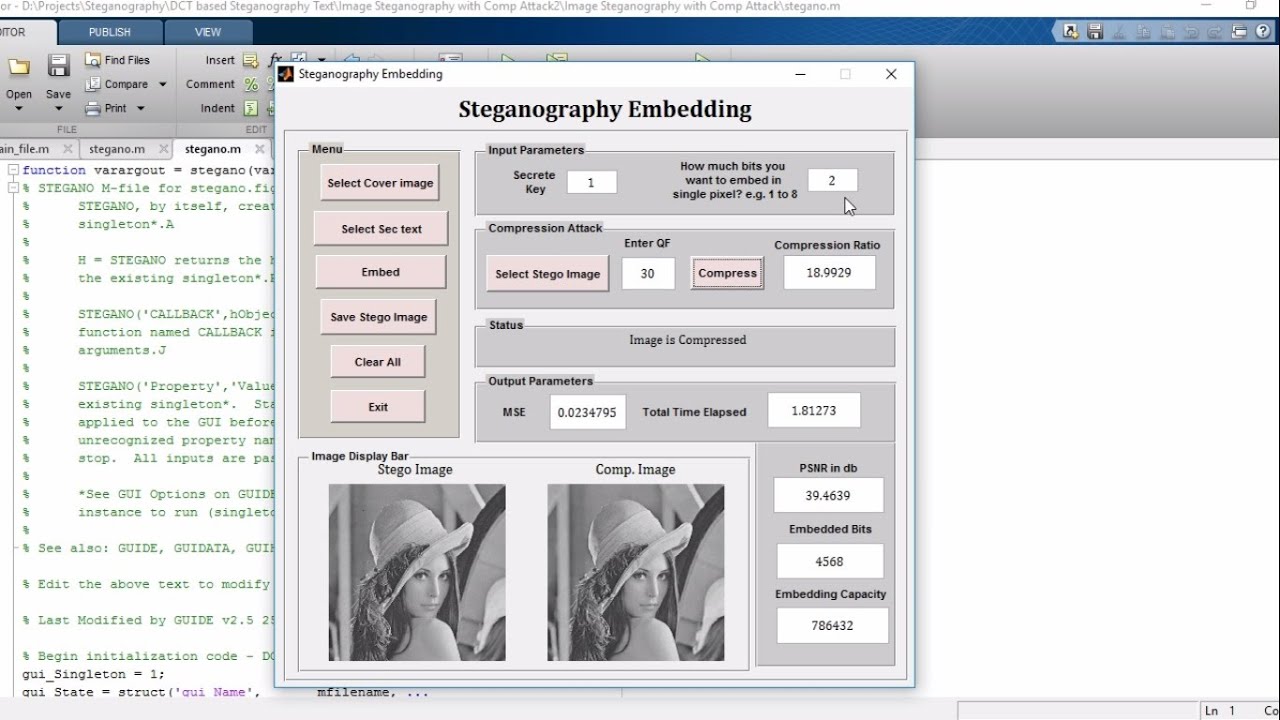Click the Secrete Key input field
The image size is (1280, 720).
[592, 182]
